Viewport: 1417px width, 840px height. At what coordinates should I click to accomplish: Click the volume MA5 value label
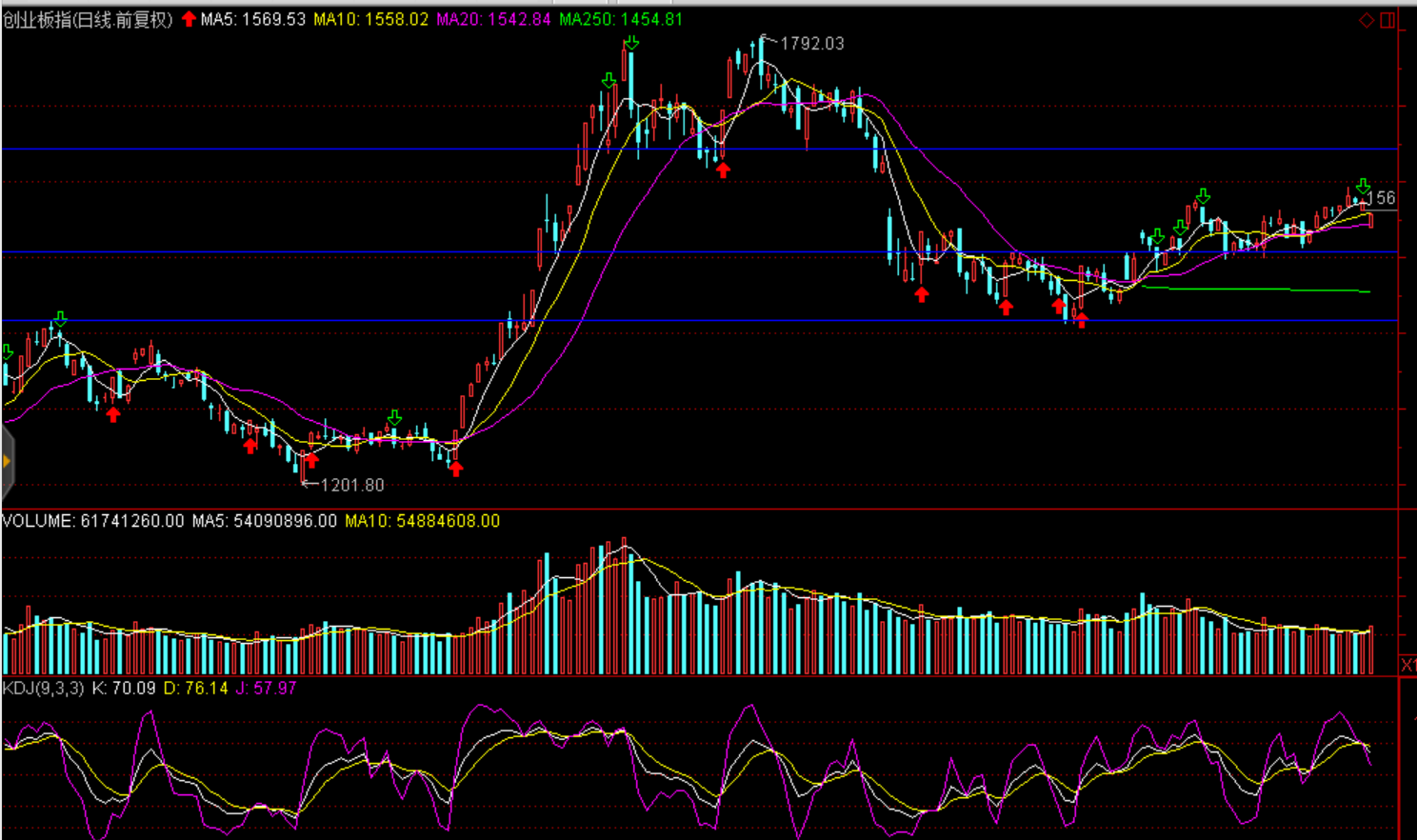264,521
